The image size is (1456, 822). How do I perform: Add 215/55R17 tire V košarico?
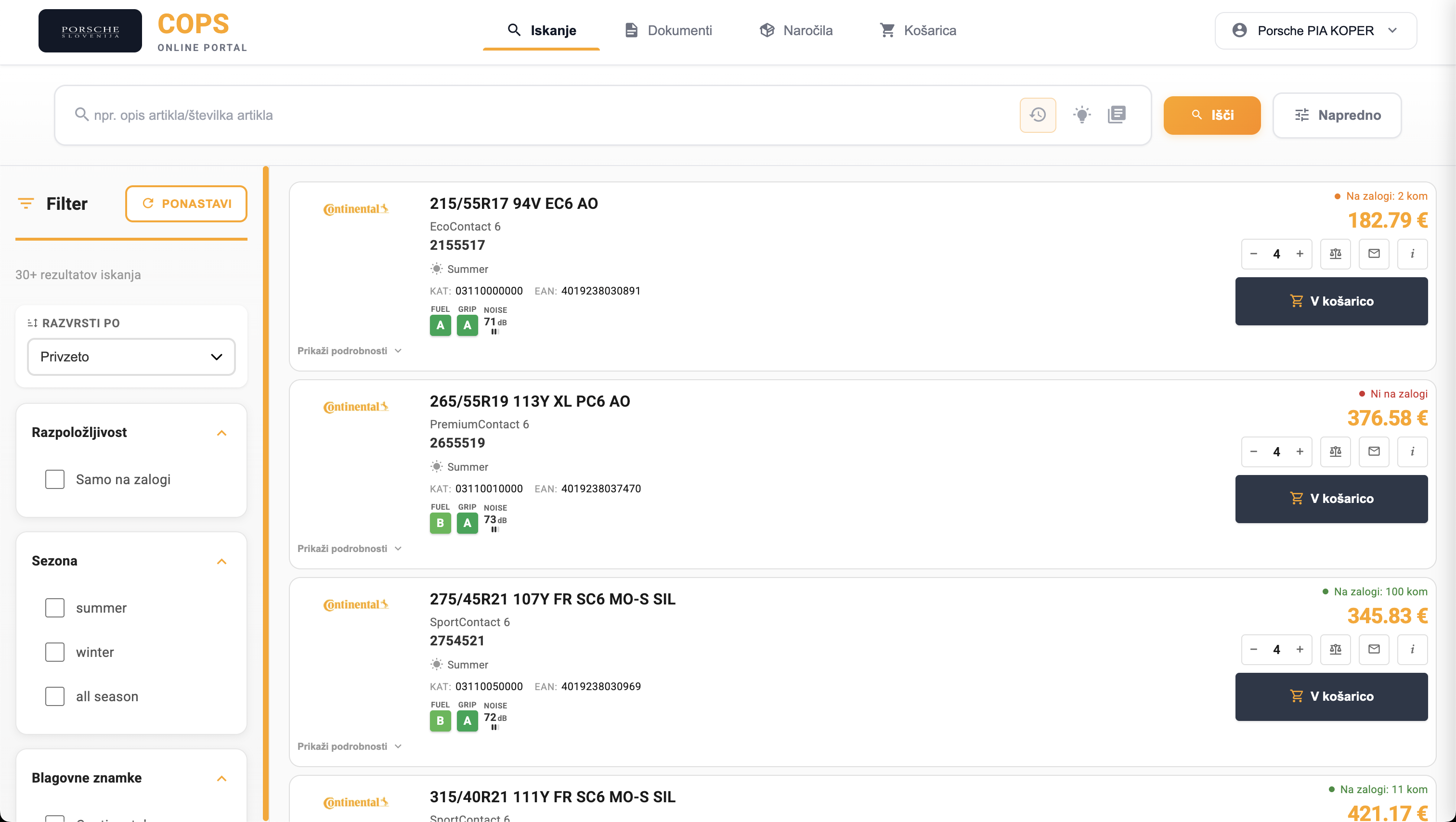click(1331, 301)
